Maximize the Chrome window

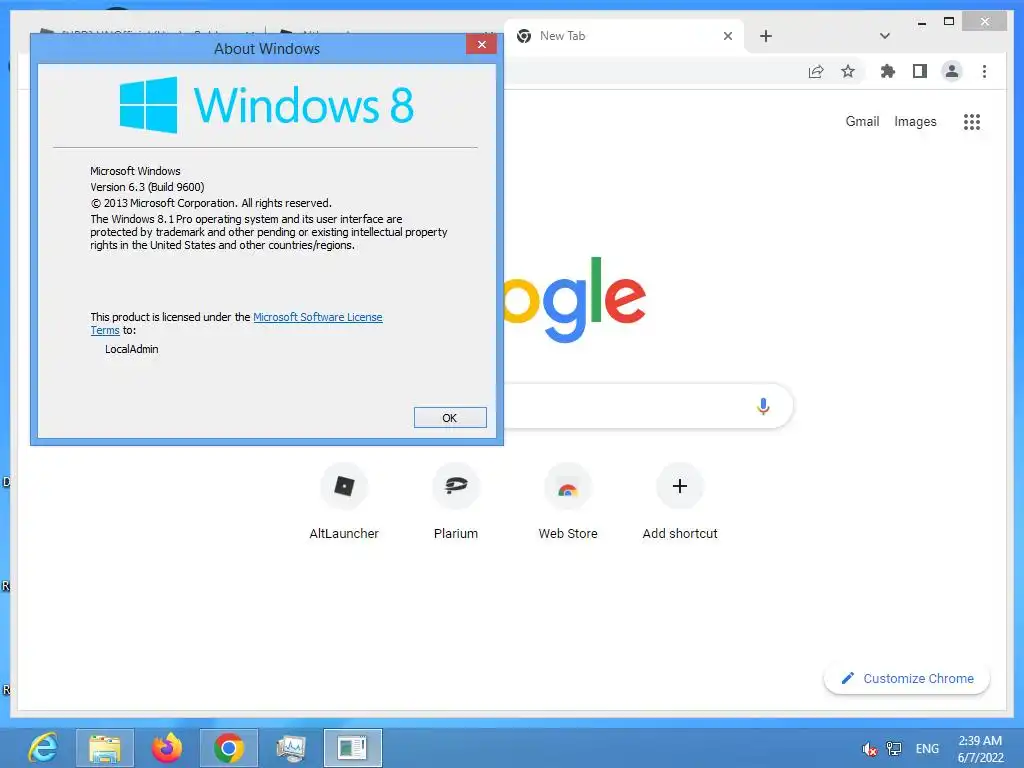tap(949, 22)
